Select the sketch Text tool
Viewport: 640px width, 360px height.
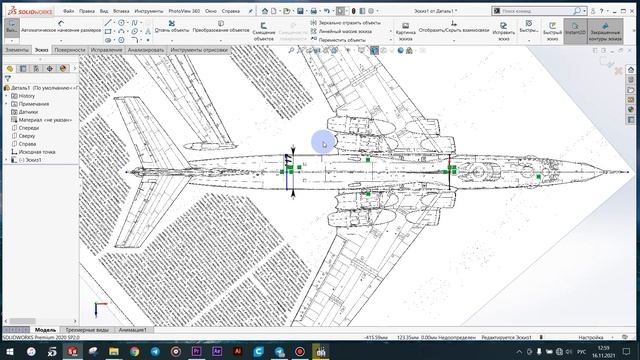pos(148,31)
